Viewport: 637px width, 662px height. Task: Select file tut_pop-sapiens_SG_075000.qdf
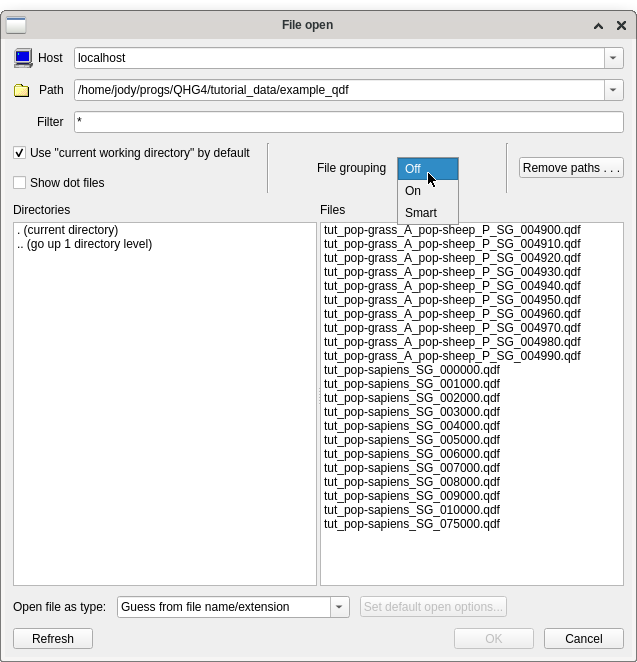412,524
